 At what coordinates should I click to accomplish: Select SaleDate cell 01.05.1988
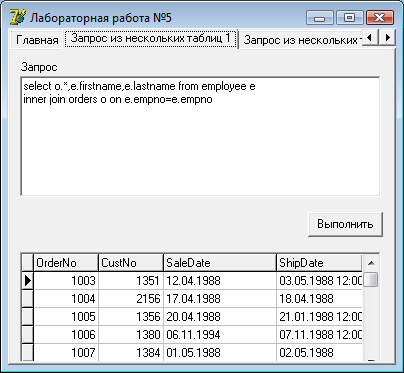(x=220, y=352)
